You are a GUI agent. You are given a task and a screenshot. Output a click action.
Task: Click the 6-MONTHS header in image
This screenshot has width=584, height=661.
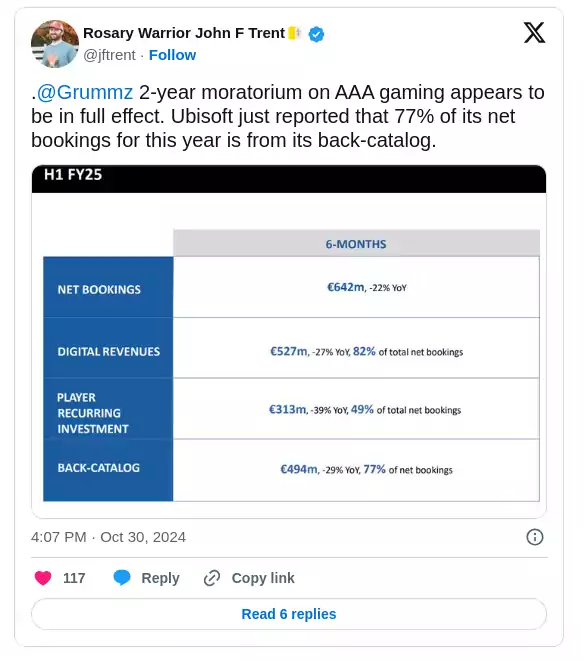[356, 244]
